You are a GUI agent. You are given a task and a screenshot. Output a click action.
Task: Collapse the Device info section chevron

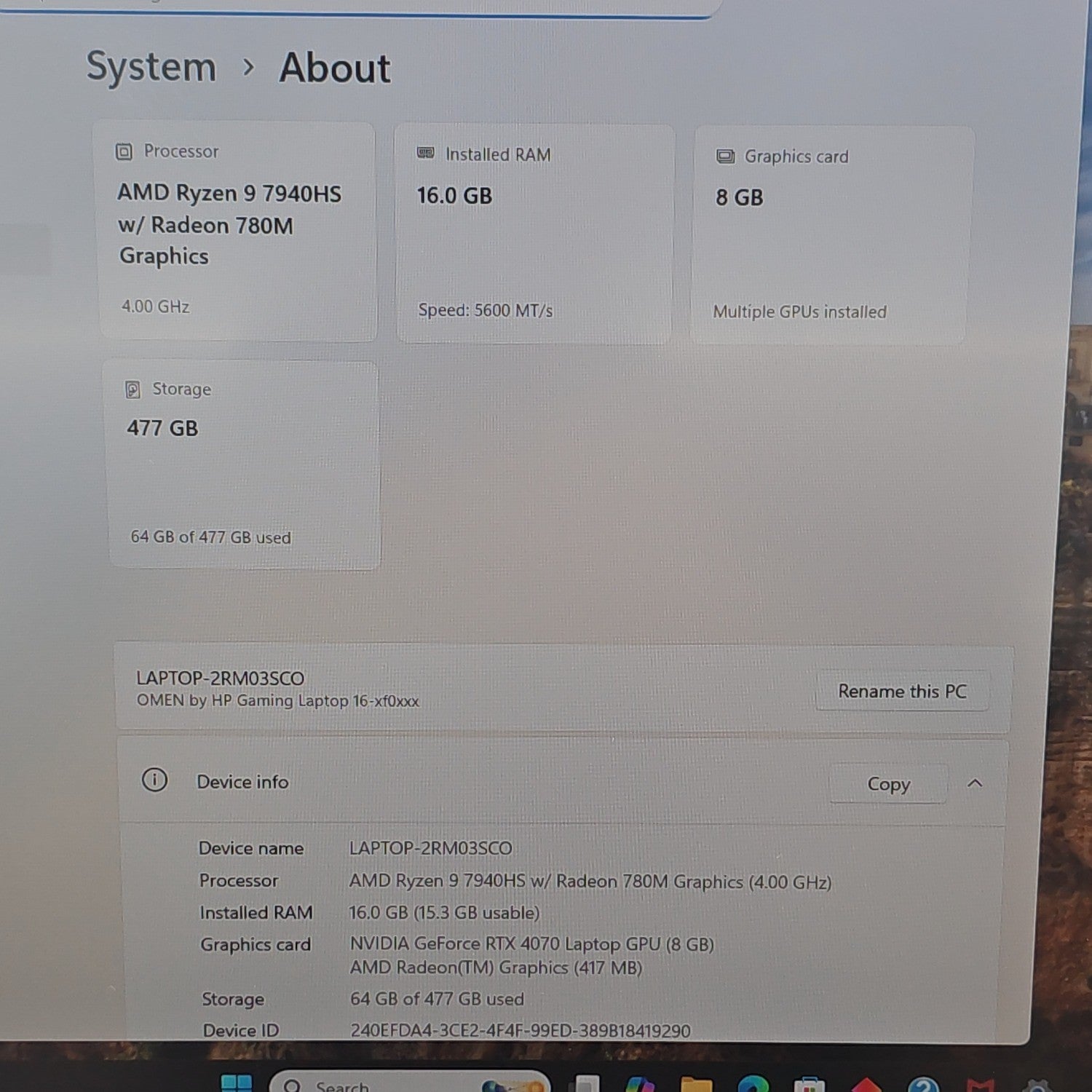coord(975,783)
